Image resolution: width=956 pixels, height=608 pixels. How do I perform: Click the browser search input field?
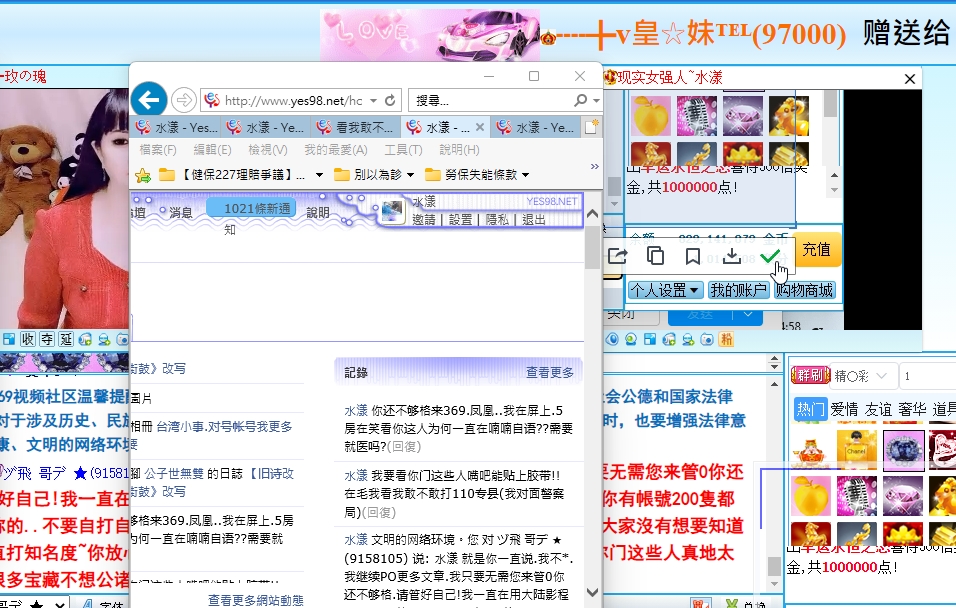(x=490, y=100)
